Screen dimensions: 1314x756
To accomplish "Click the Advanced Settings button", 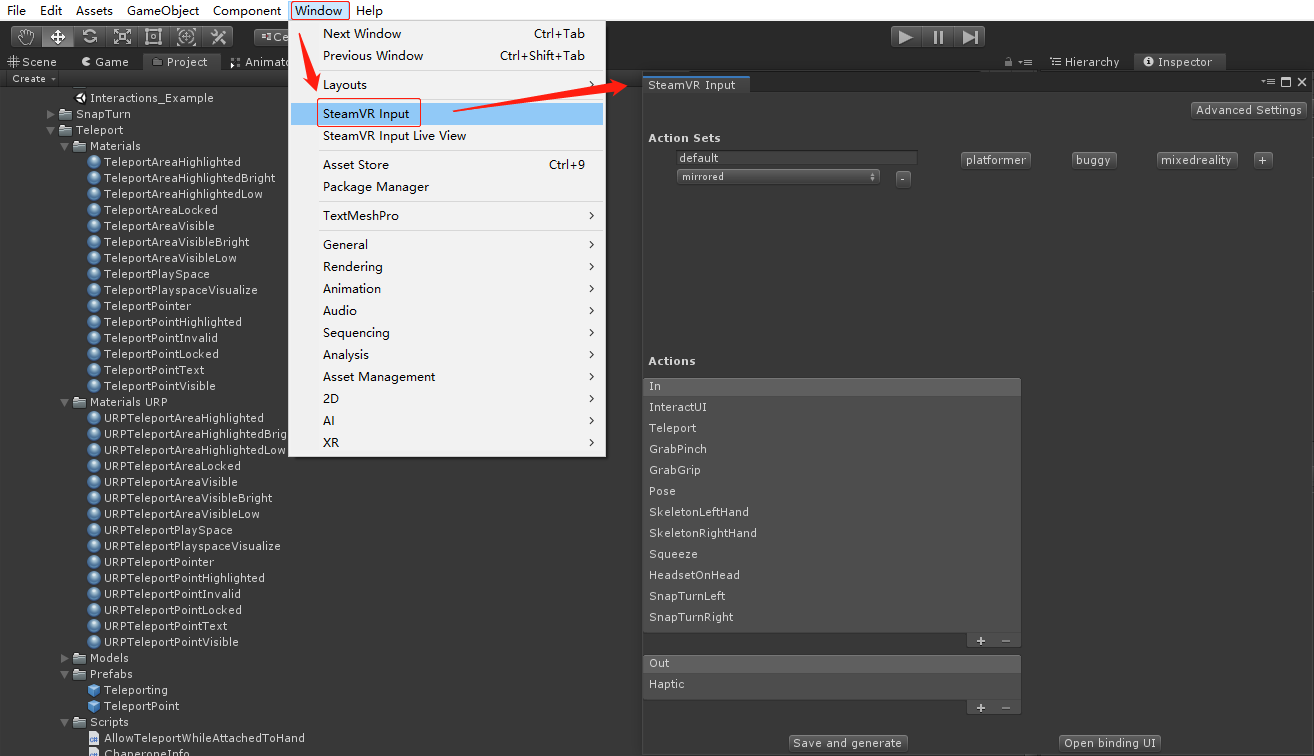I will pyautogui.click(x=1249, y=110).
